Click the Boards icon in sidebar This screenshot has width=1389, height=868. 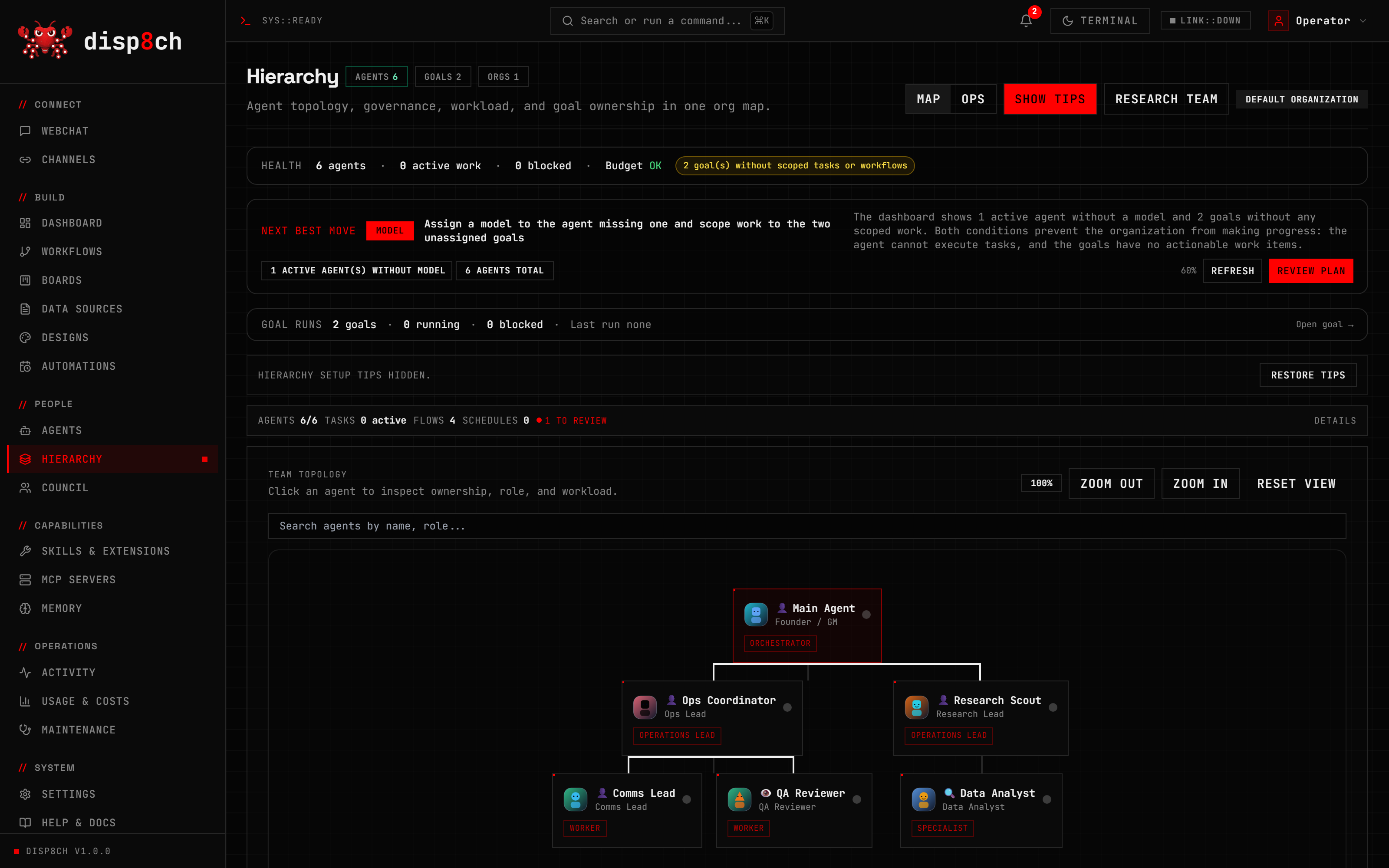coord(25,280)
